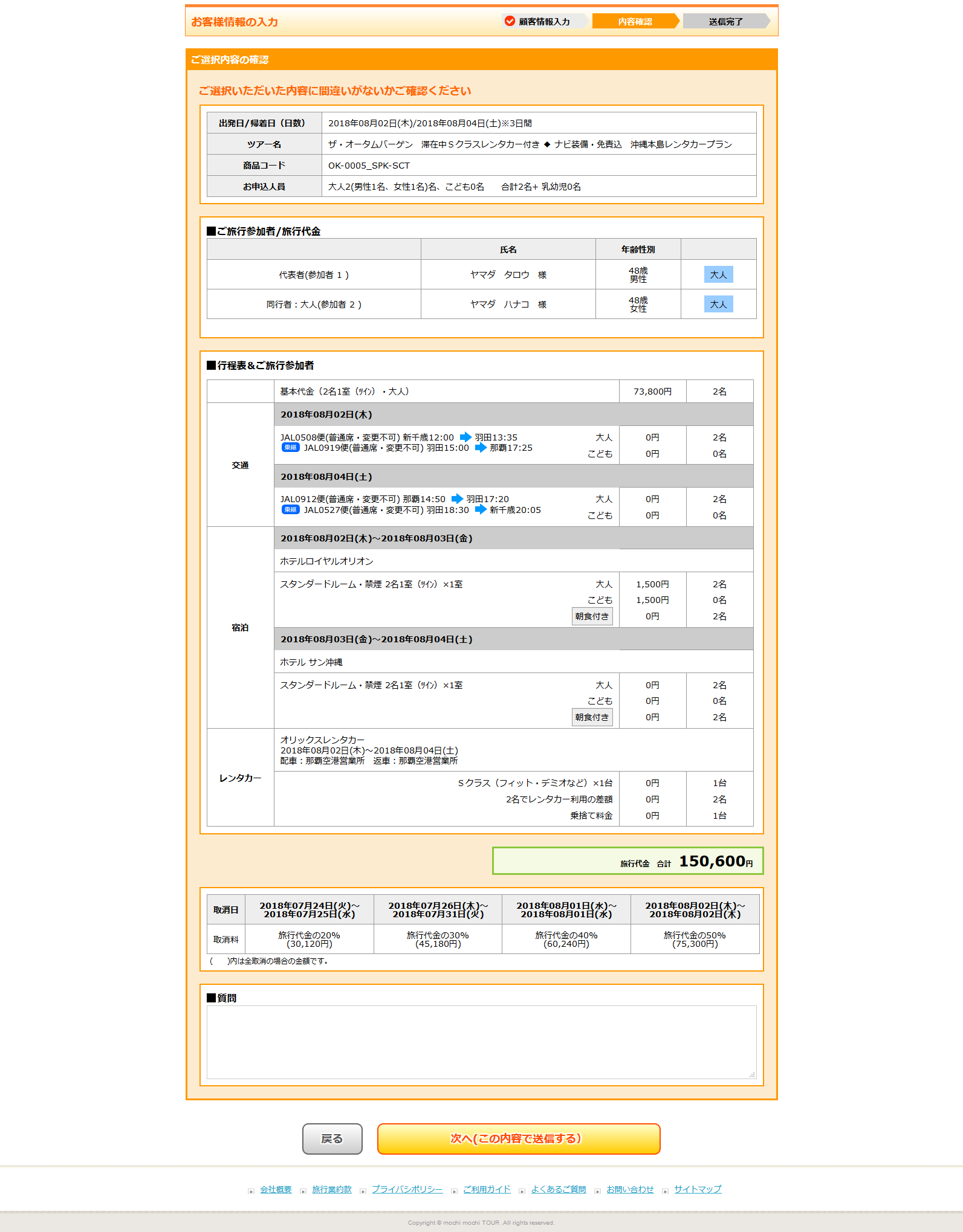Click the small arrow icon before お問い合わせ

(x=597, y=1191)
